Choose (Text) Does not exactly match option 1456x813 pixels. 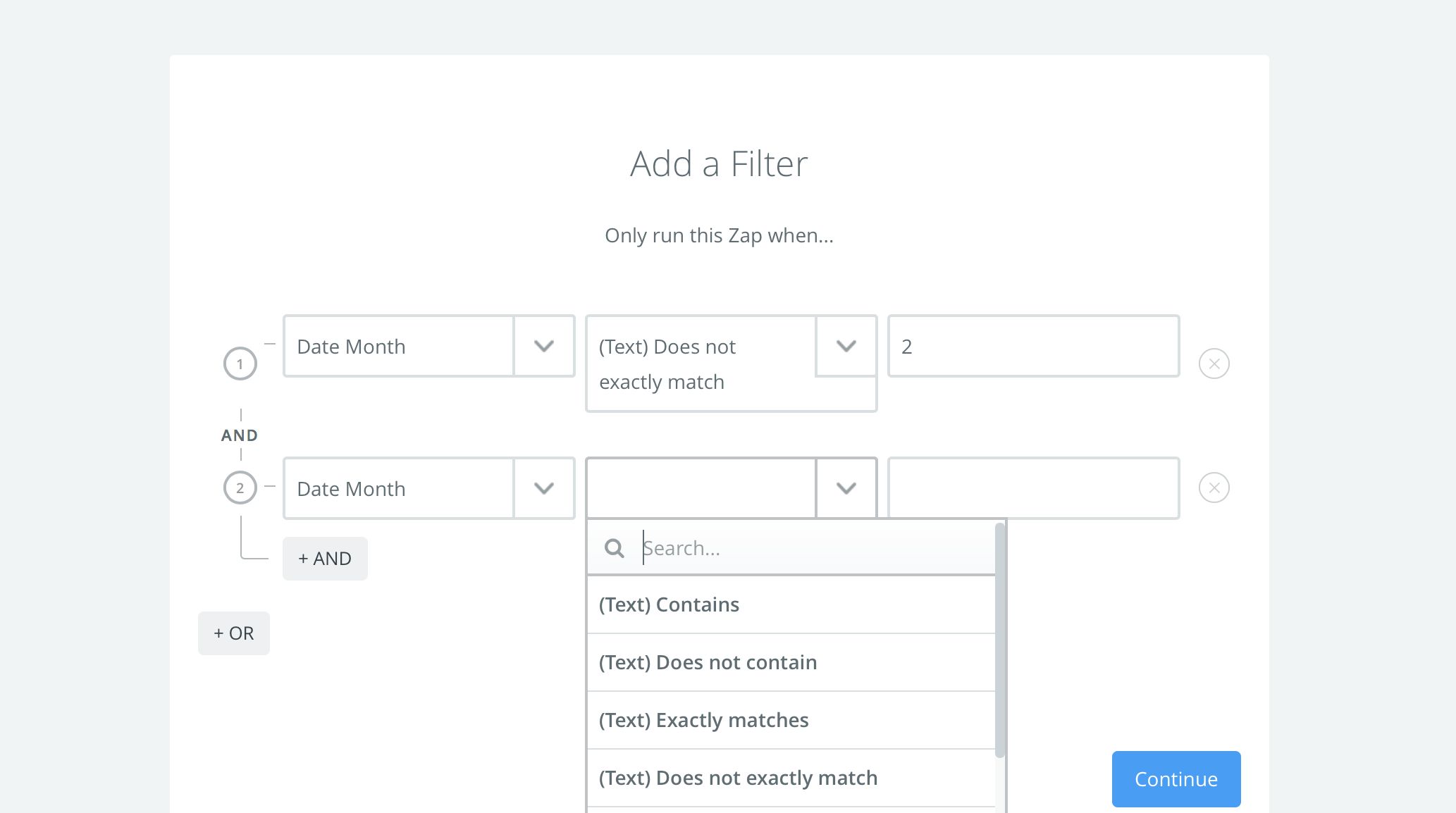point(791,778)
